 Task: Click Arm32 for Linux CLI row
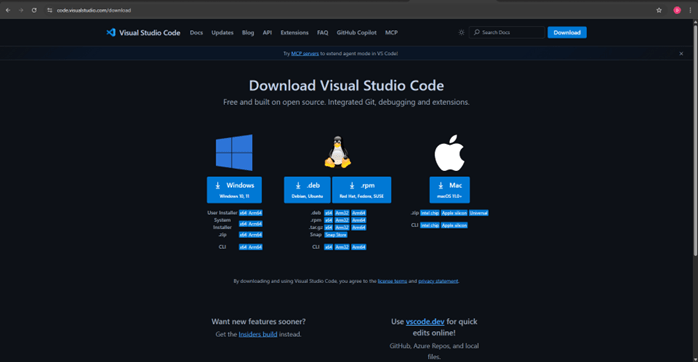coord(342,247)
